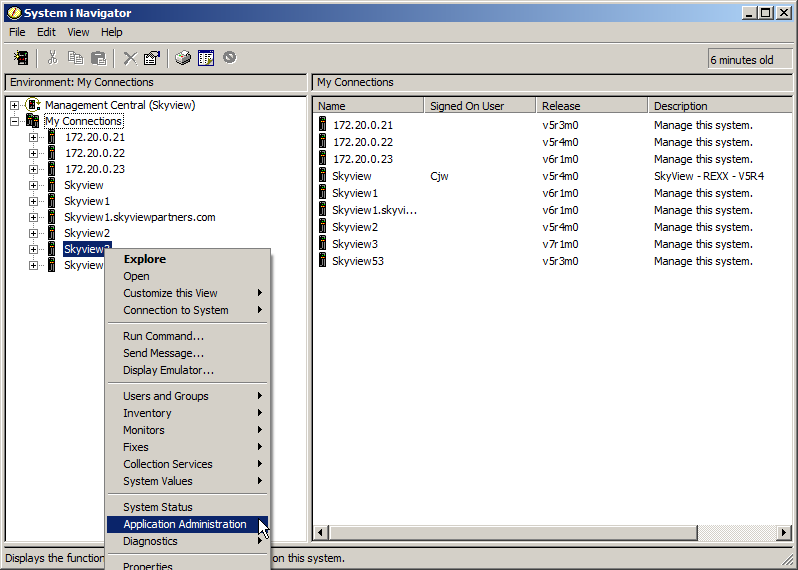Choose System Status in context menu

coord(187,507)
